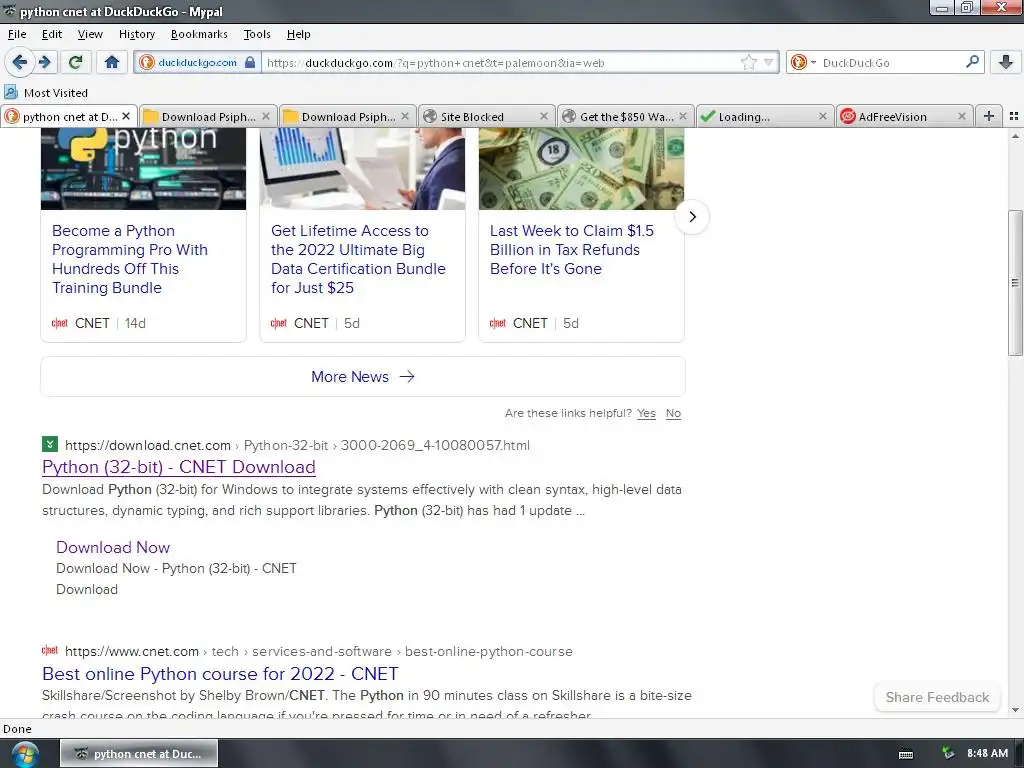Open the Help menu
Screen dimensions: 1024x768
coord(298,34)
